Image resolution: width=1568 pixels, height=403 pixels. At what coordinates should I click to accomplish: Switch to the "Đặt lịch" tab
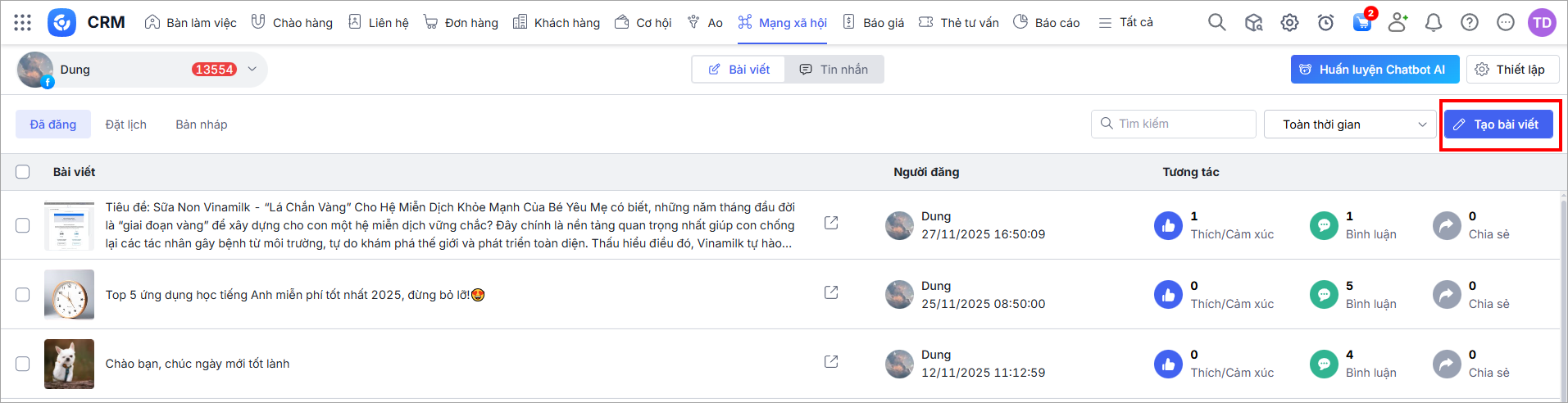pos(126,125)
